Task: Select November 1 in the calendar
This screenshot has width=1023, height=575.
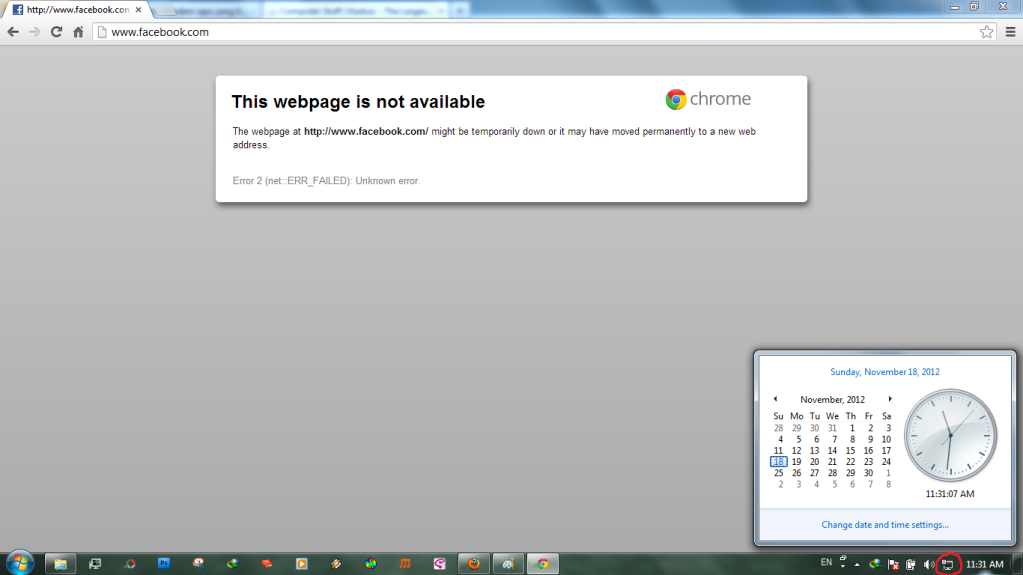Action: click(851, 428)
